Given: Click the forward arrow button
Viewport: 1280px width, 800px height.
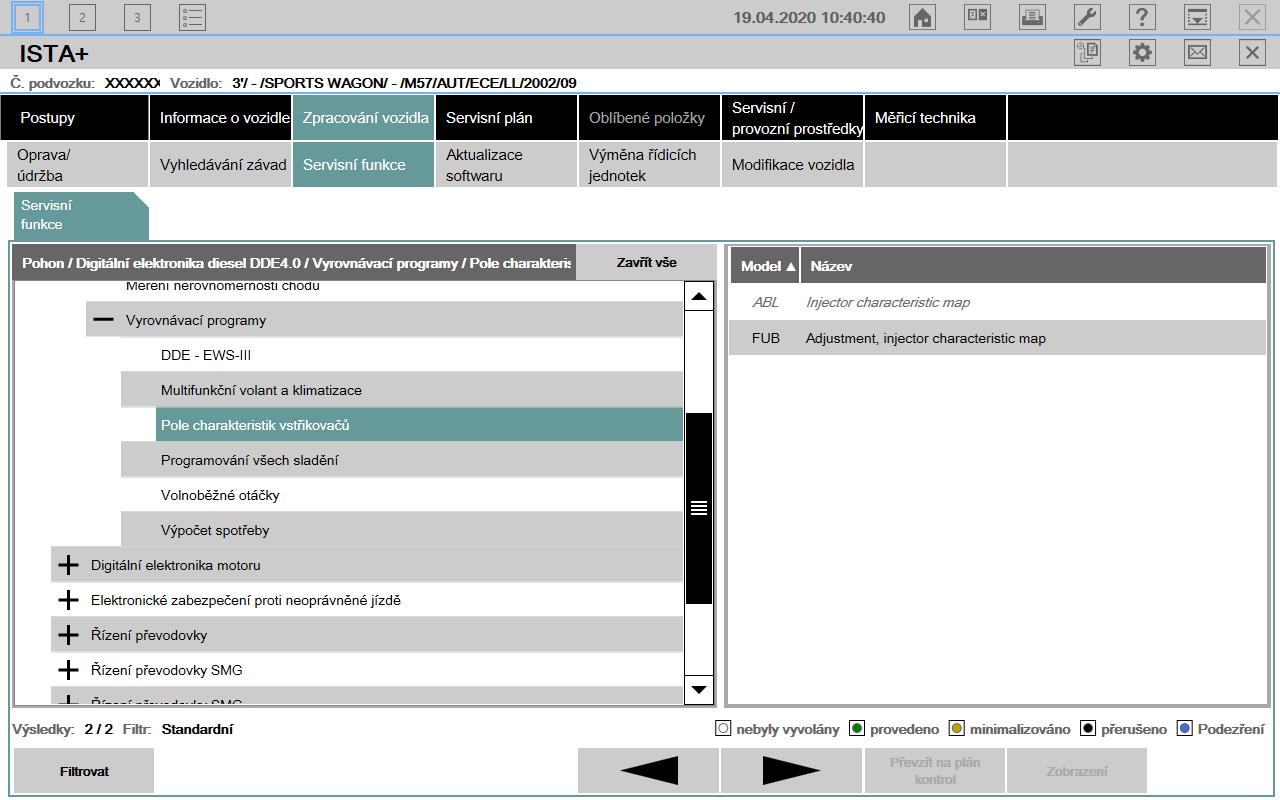Looking at the screenshot, I should point(791,771).
